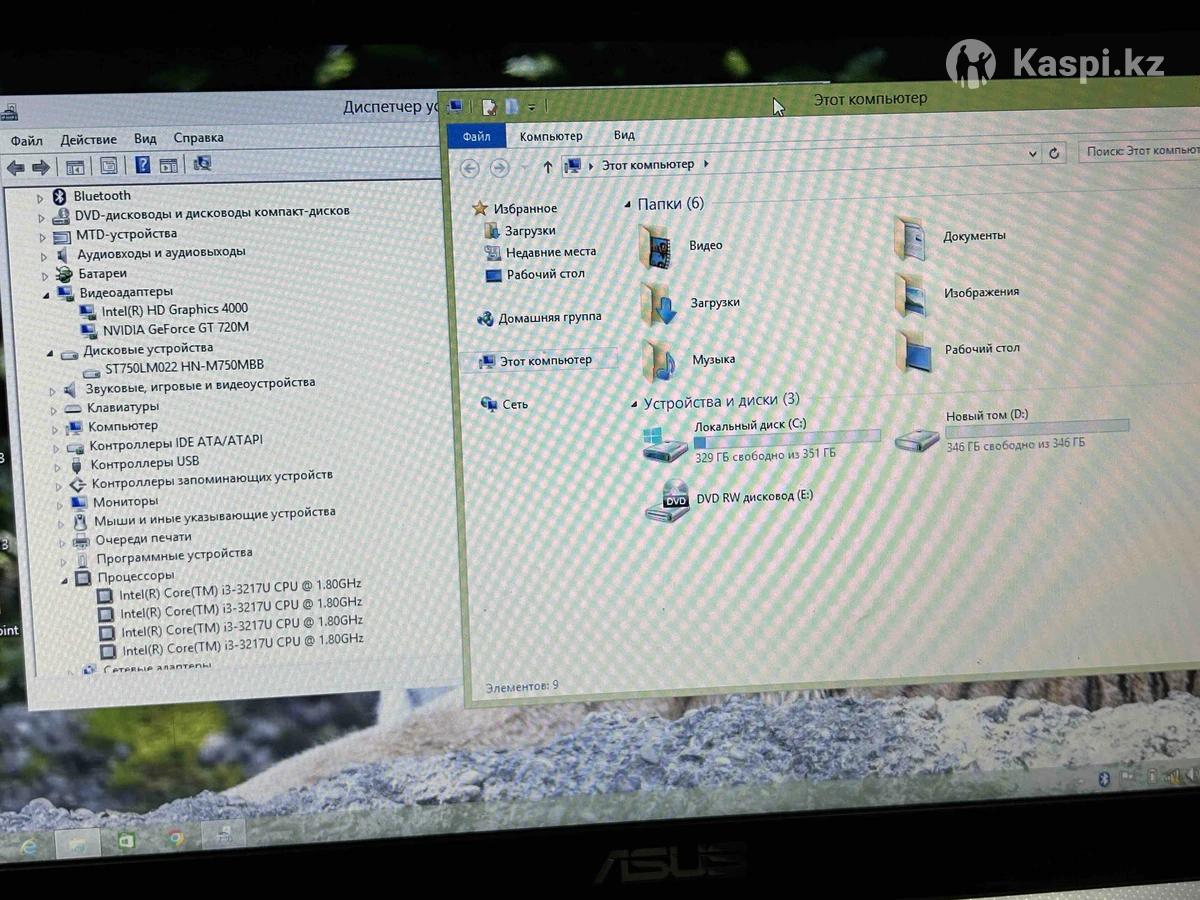
Task: Click the Поиск search field in Explorer
Action: point(1140,151)
